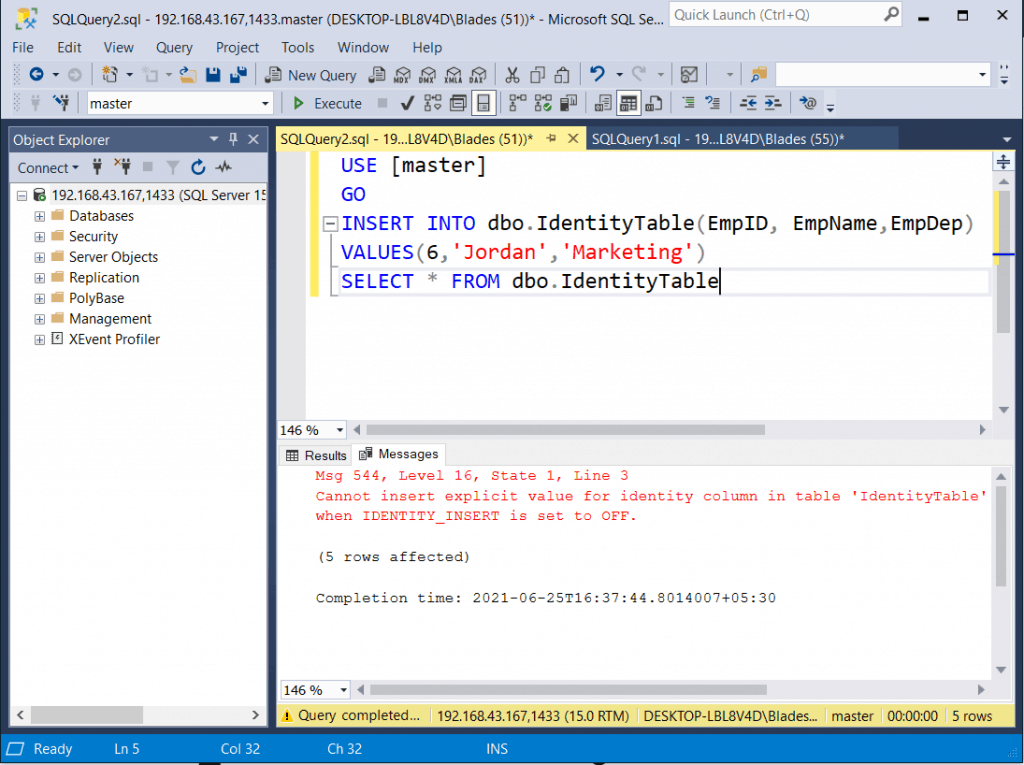The height and width of the screenshot is (765, 1024).
Task: Open the Query menu
Action: tap(174, 47)
